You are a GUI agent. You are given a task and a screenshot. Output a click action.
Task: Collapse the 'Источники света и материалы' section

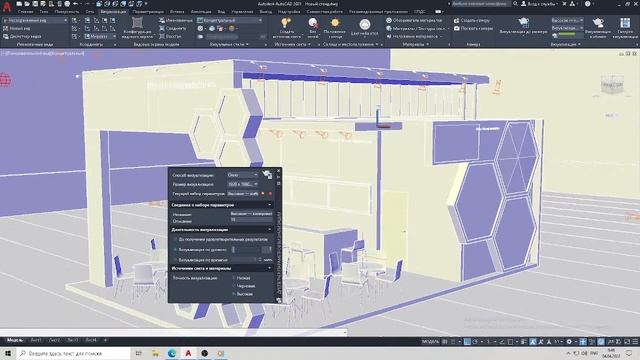[x=269, y=268]
